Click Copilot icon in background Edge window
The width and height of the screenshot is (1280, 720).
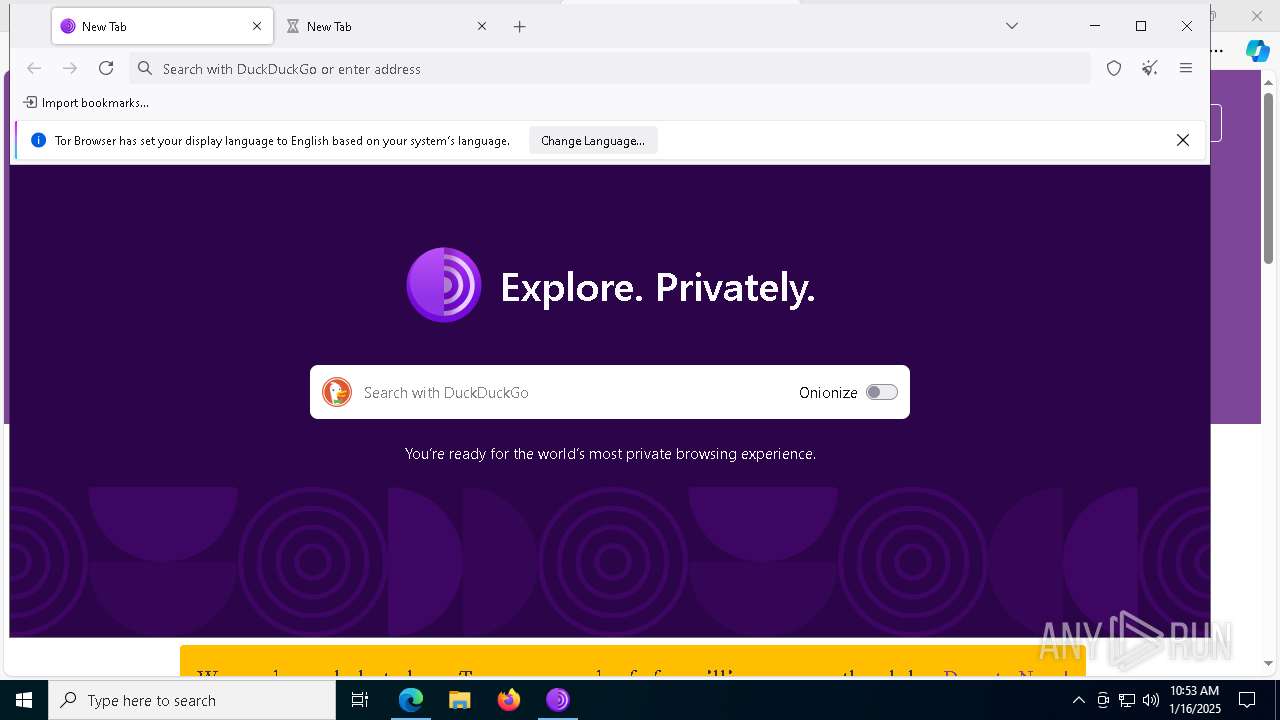(1258, 51)
